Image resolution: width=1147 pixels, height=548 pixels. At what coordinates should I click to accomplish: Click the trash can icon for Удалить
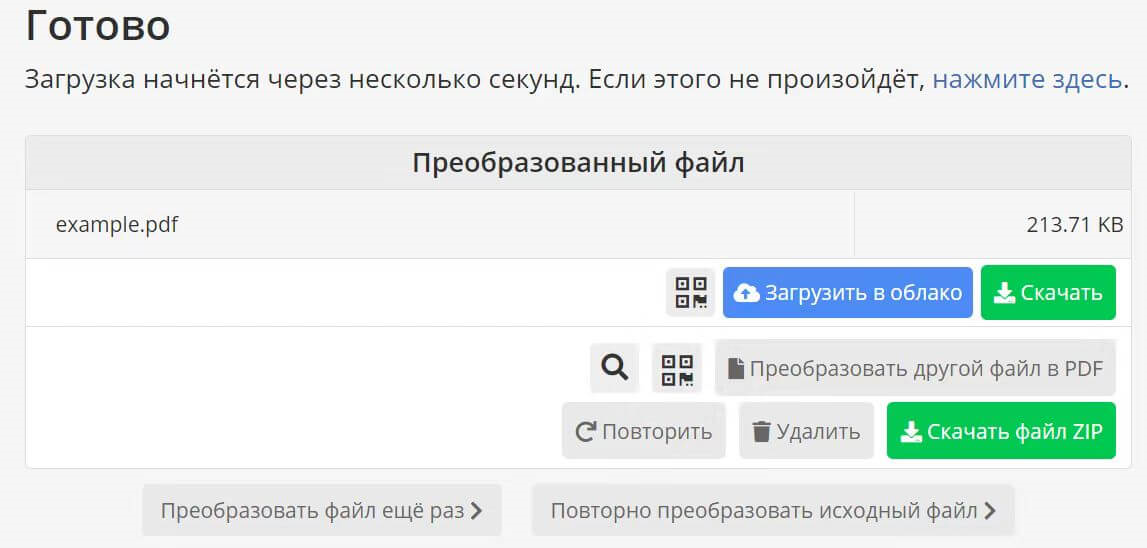[x=762, y=431]
